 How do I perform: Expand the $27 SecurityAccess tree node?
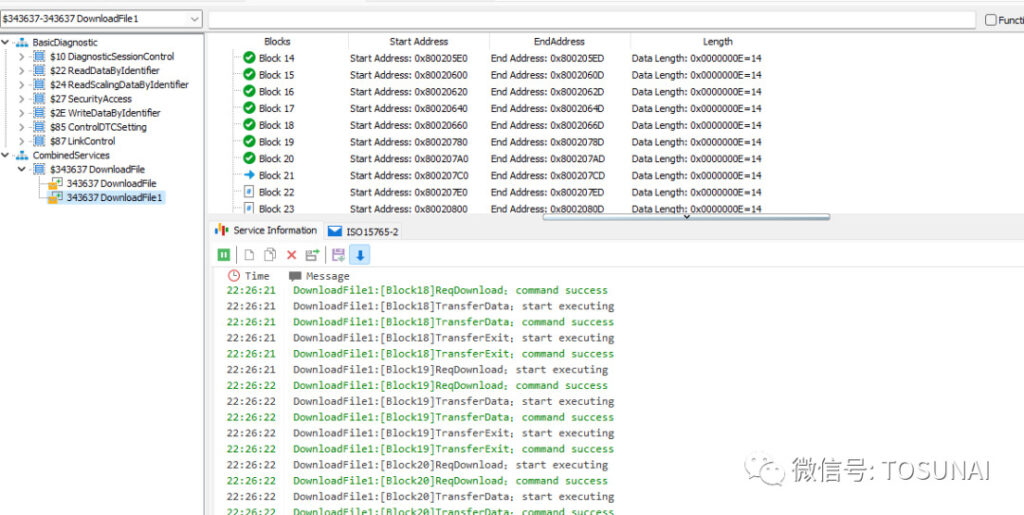pos(22,99)
